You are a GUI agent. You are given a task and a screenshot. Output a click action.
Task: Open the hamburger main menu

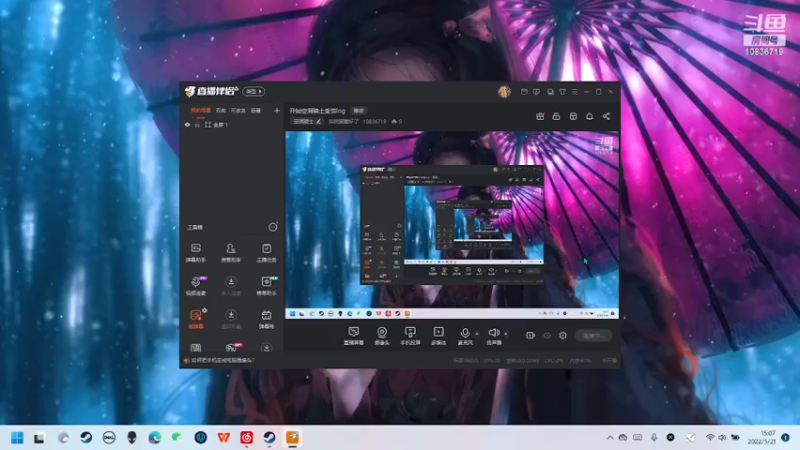574,92
